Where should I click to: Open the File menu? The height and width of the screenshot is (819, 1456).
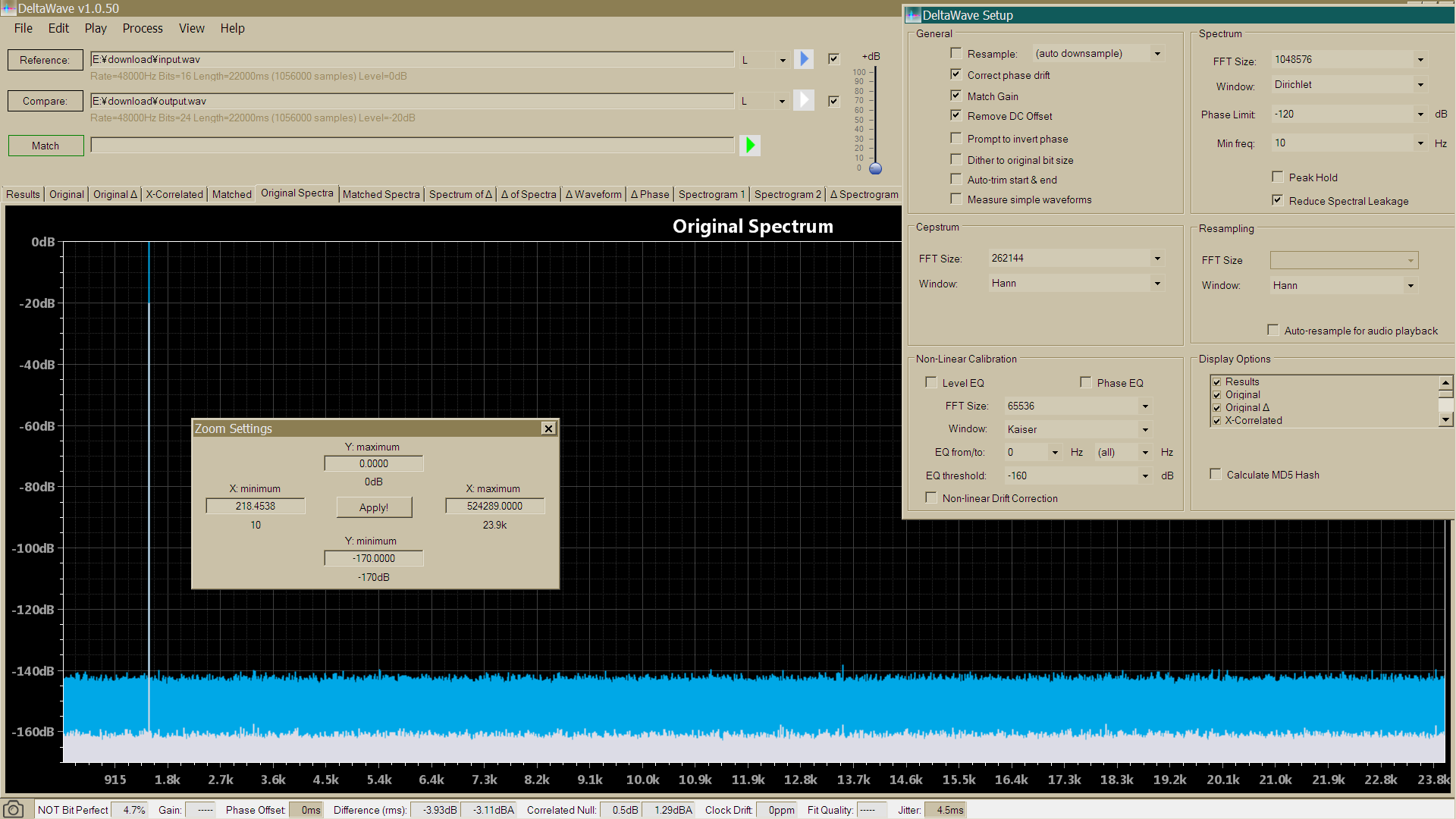(24, 28)
